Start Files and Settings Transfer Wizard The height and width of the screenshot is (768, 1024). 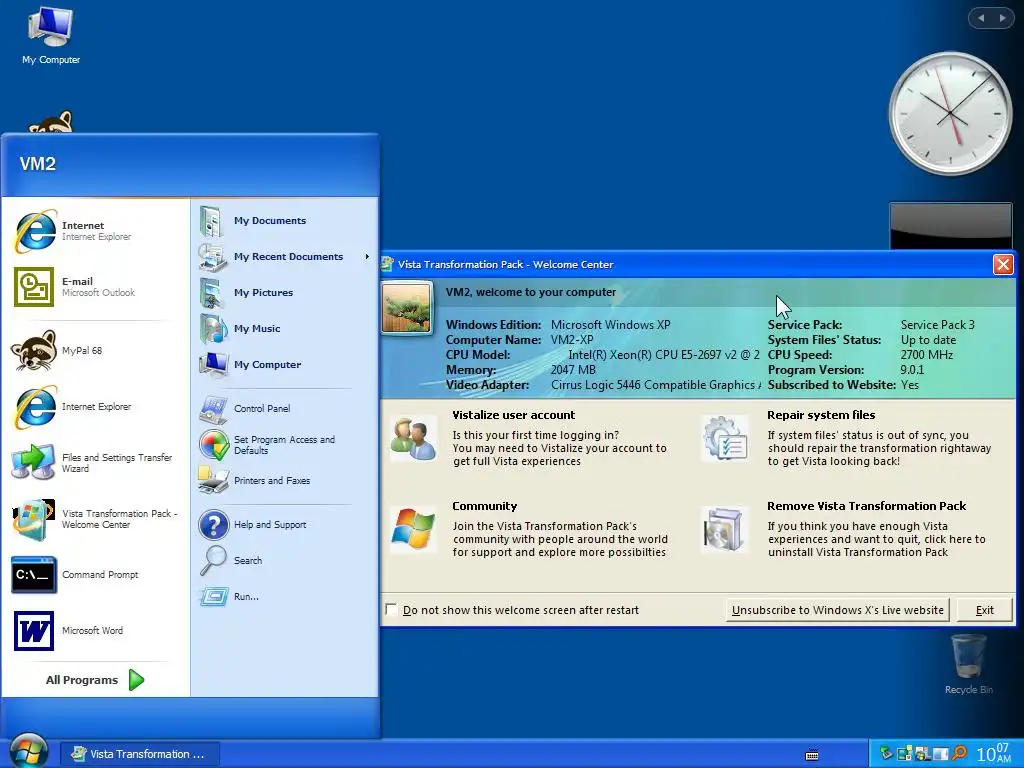pos(95,462)
